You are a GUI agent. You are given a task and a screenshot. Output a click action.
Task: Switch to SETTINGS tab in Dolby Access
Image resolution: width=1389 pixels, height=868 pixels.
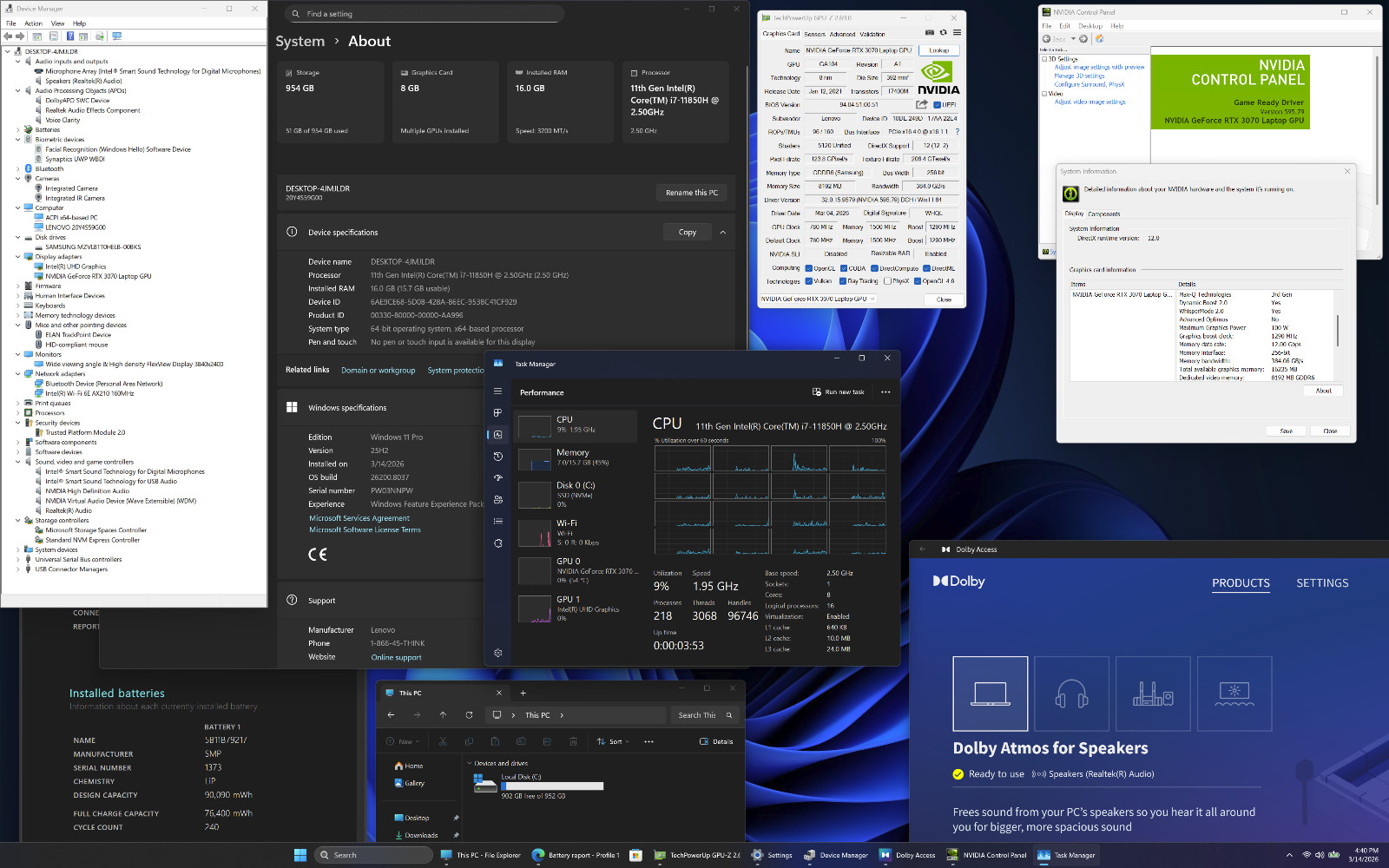(1322, 583)
